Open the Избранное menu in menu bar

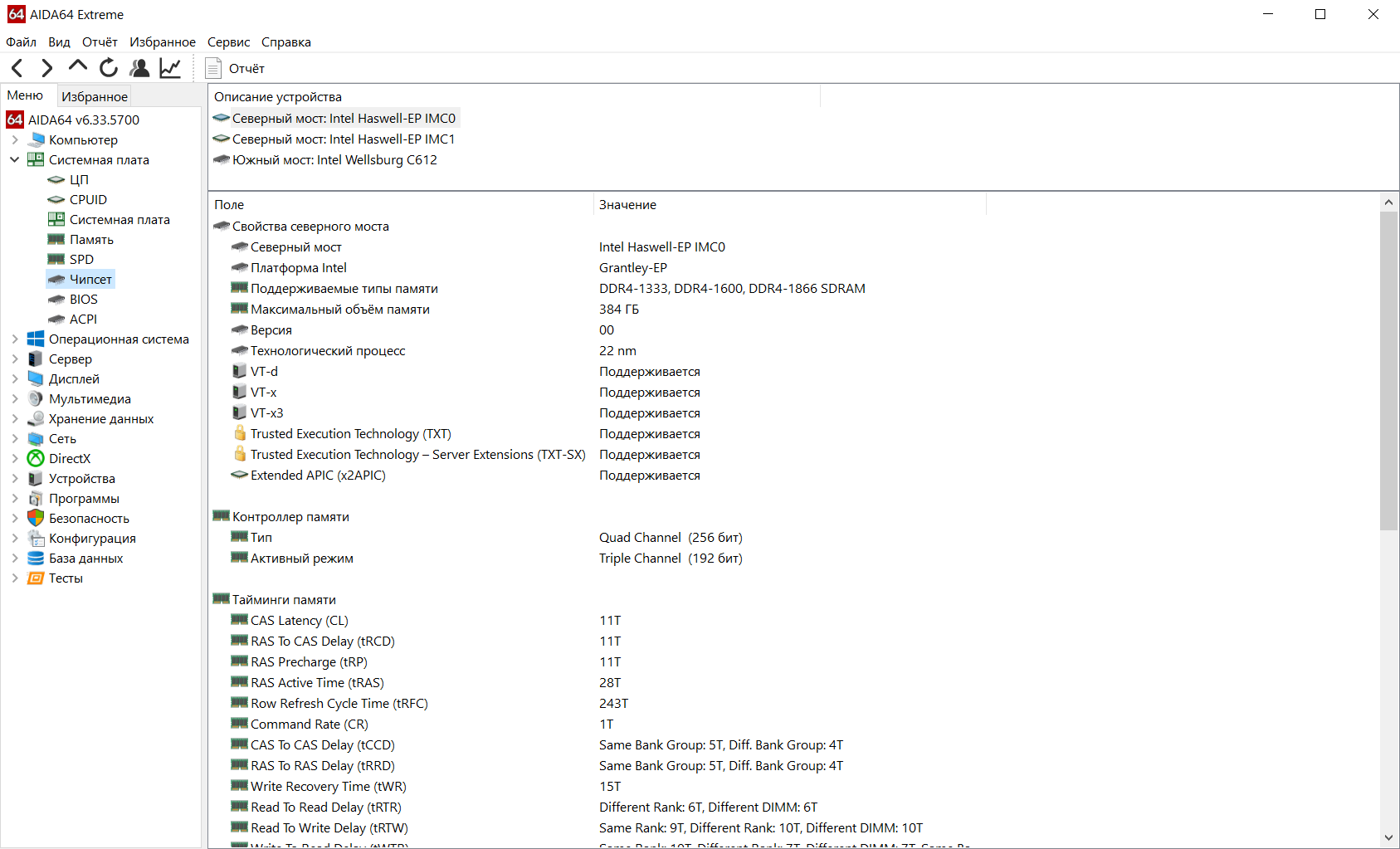point(163,42)
